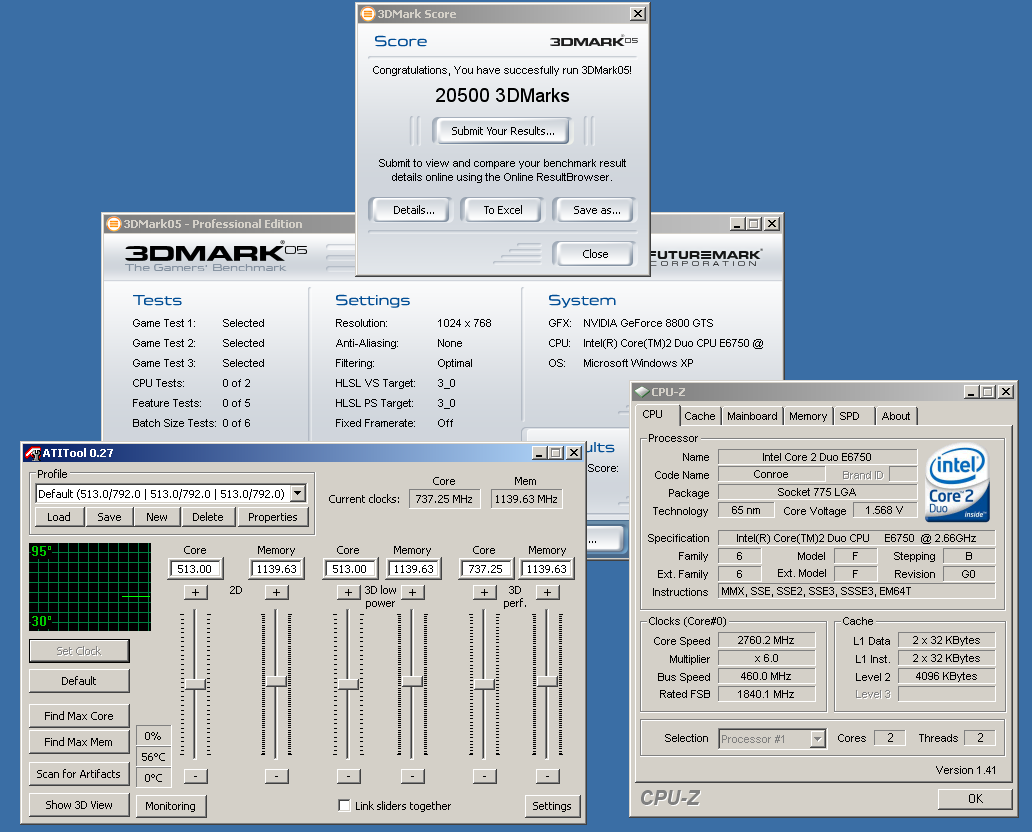Open the Mainboard tab in CPU-Z
The height and width of the screenshot is (832, 1032).
752,416
